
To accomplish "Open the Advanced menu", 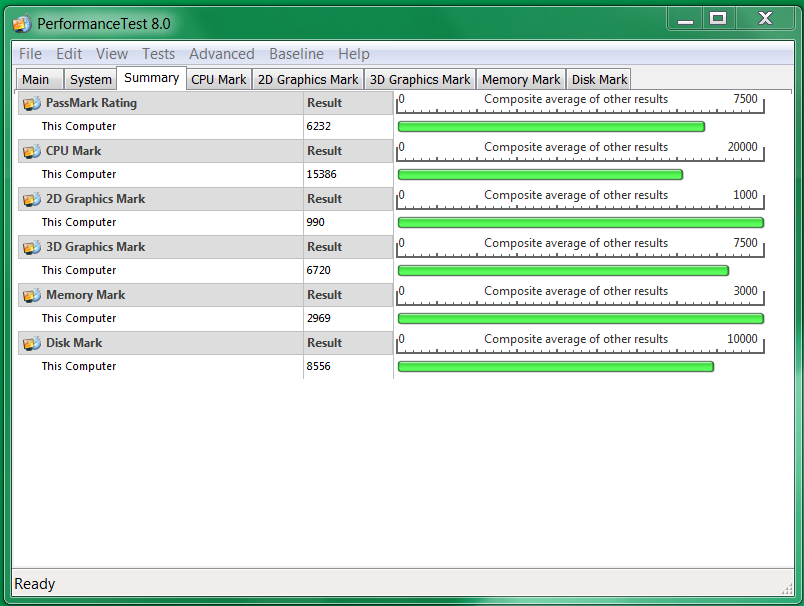I will tap(222, 54).
